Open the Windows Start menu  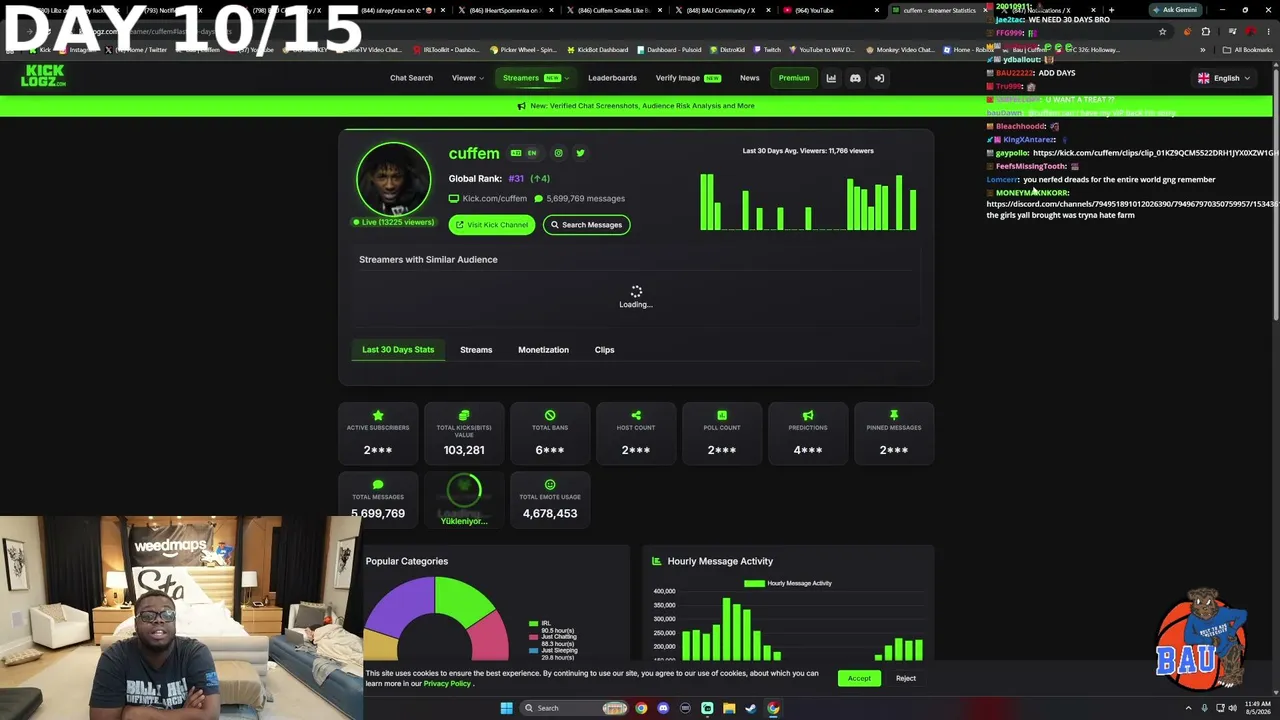[x=507, y=708]
